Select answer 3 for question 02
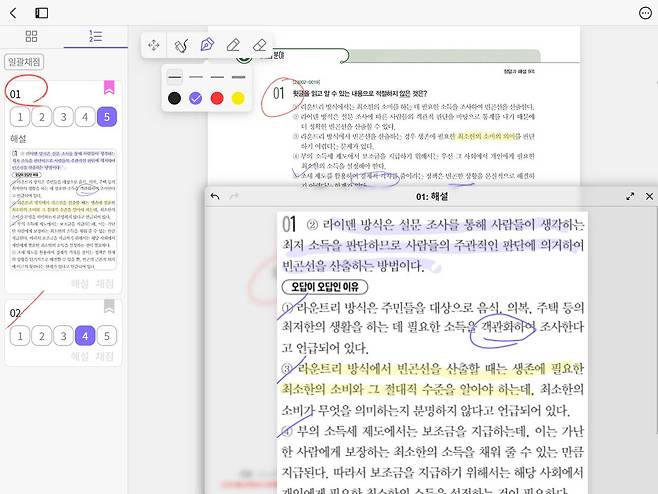This screenshot has height=494, width=658. pyautogui.click(x=63, y=336)
